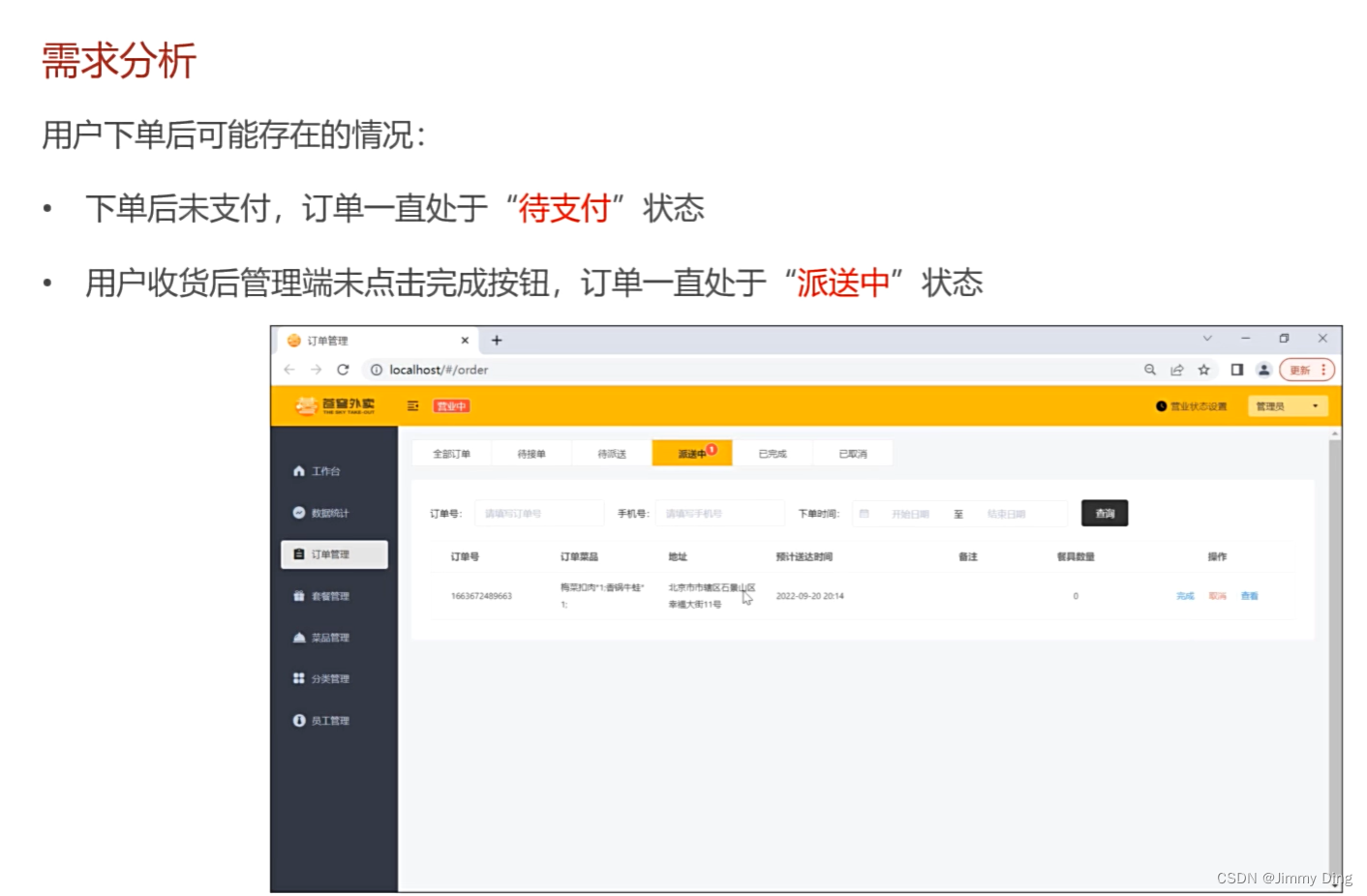Click the 营业中 status badge
The image size is (1367, 896).
[x=451, y=406]
